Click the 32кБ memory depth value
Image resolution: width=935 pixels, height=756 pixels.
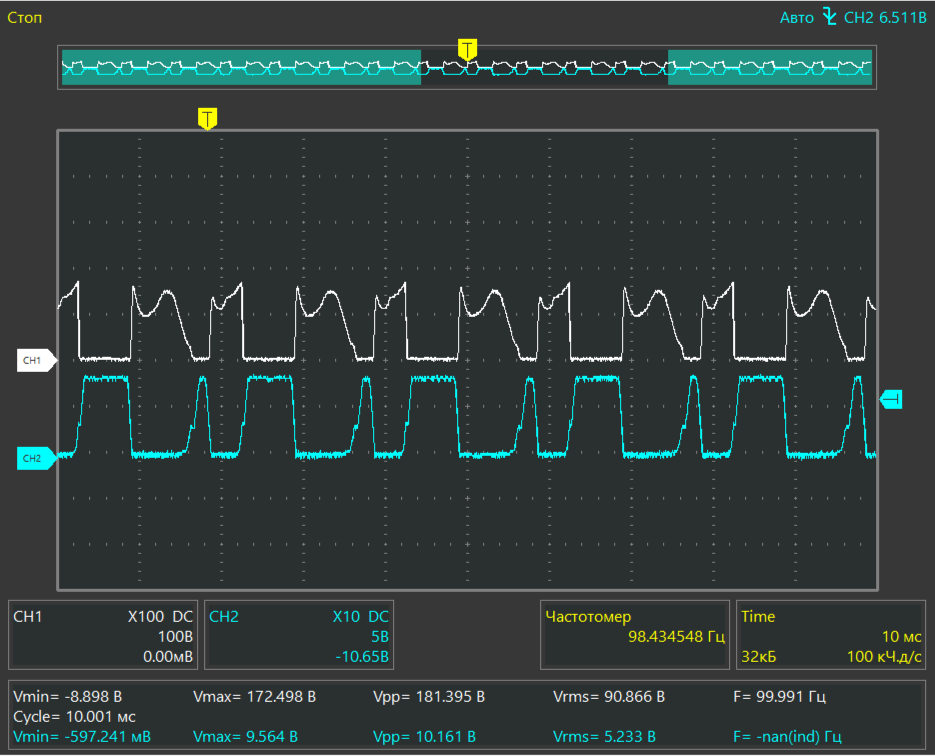coord(758,656)
